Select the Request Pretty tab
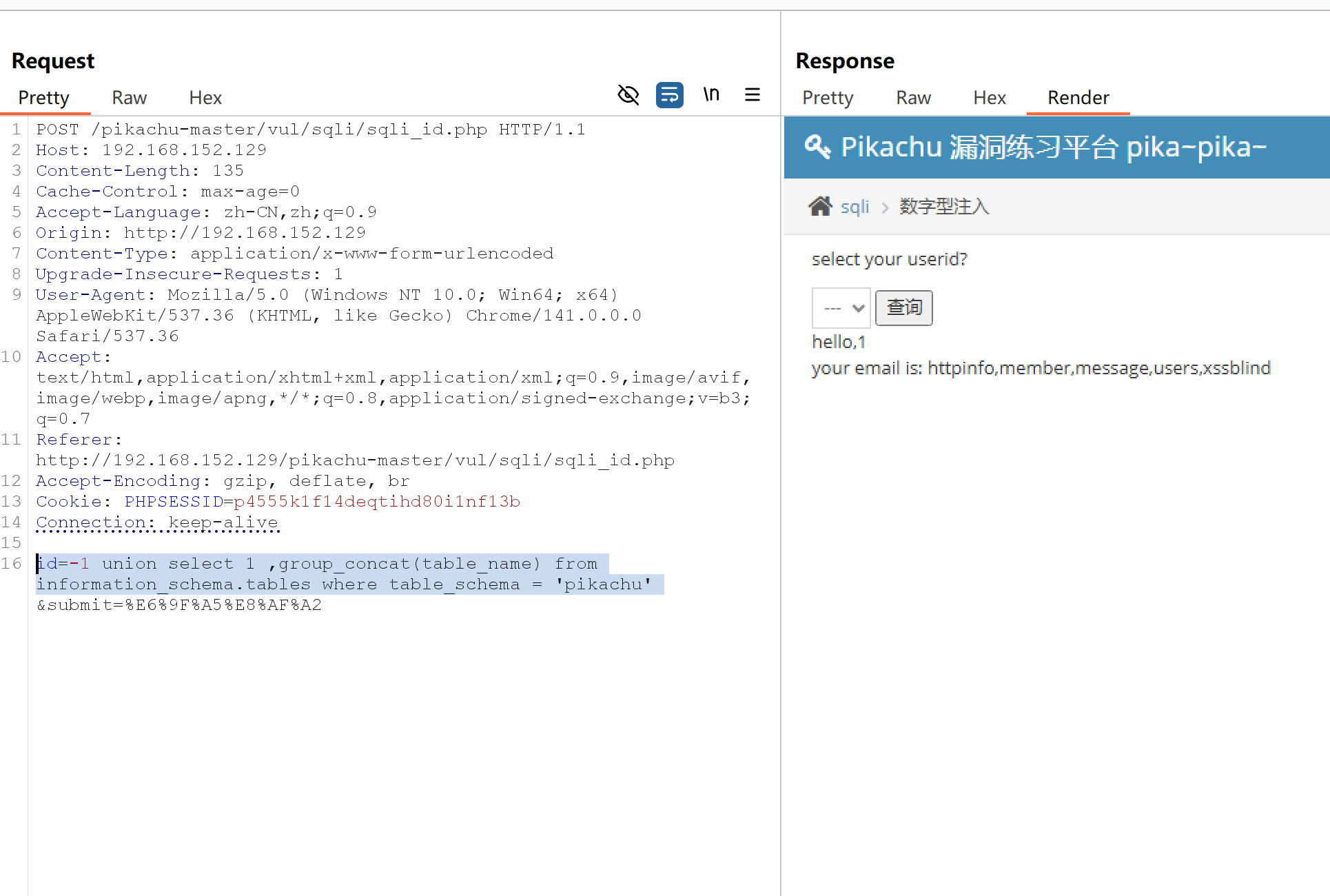The height and width of the screenshot is (896, 1330). (43, 98)
